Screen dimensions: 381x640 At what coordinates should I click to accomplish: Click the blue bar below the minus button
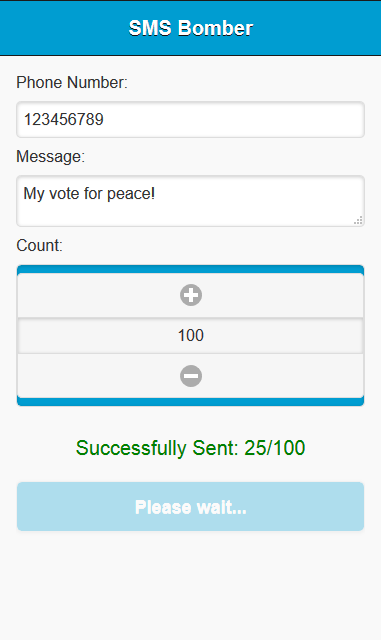(190, 402)
